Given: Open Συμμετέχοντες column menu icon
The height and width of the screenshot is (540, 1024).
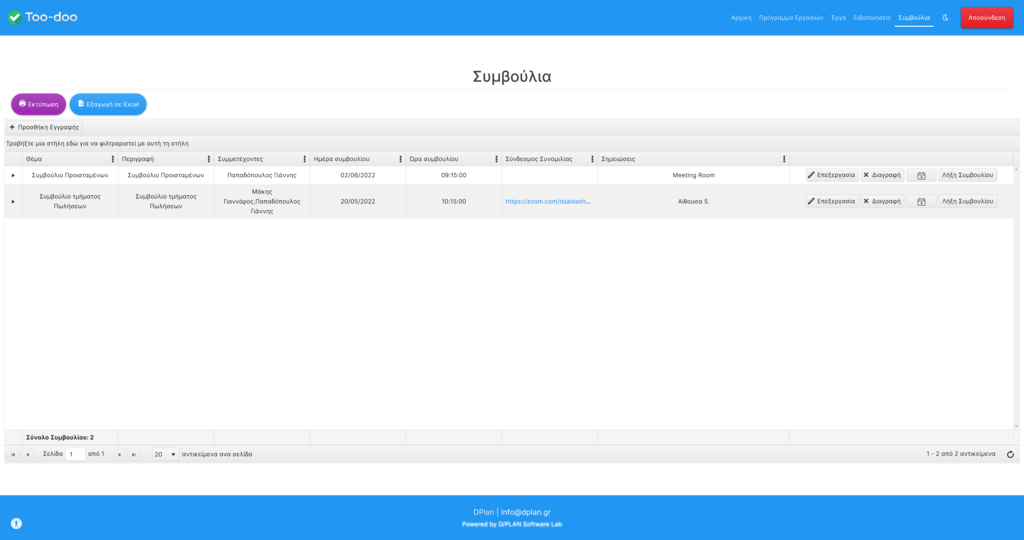Looking at the screenshot, I should [x=304, y=159].
